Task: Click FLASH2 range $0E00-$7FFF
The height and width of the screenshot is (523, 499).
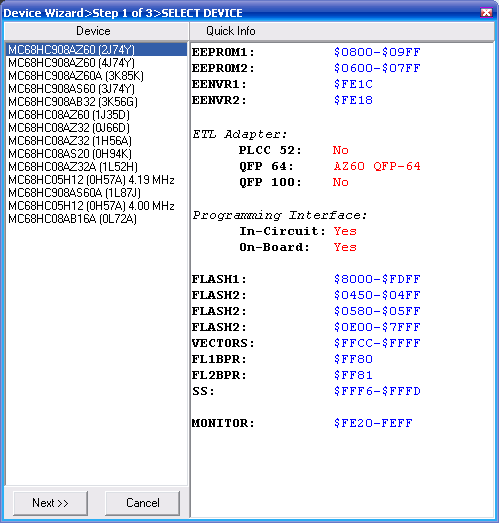Action: point(377,327)
